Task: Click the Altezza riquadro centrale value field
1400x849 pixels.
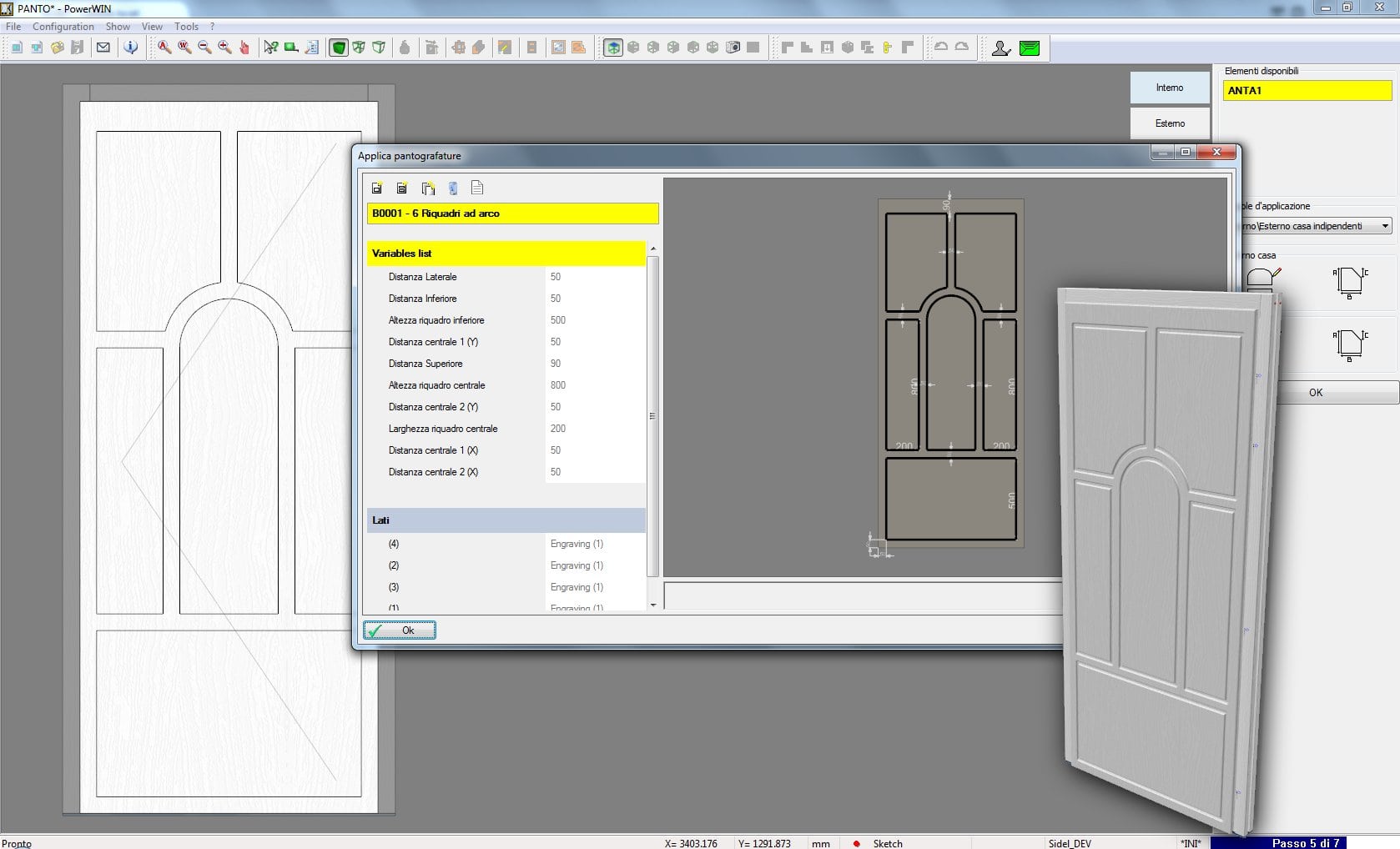Action: (594, 385)
